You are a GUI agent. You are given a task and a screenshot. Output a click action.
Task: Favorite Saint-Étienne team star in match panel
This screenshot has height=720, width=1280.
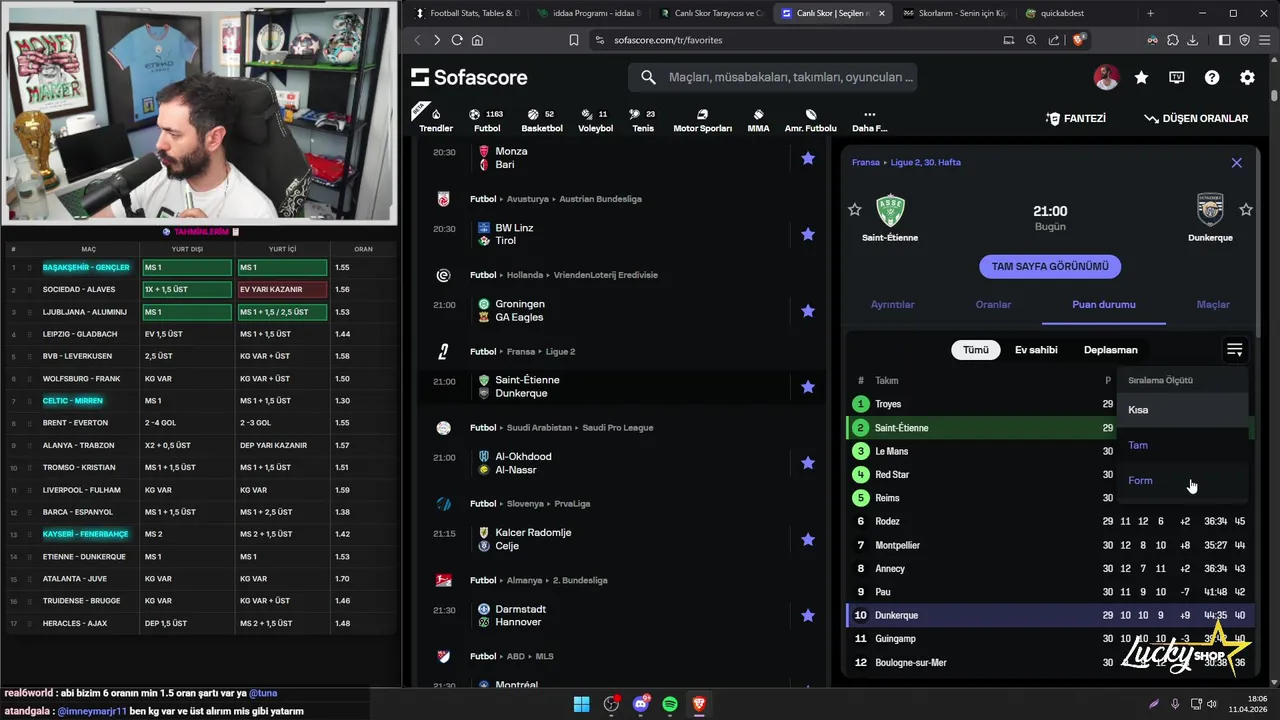[x=854, y=210]
